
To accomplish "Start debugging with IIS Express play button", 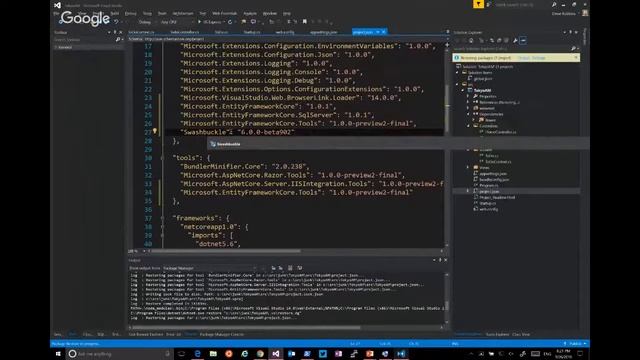I will [200, 22].
